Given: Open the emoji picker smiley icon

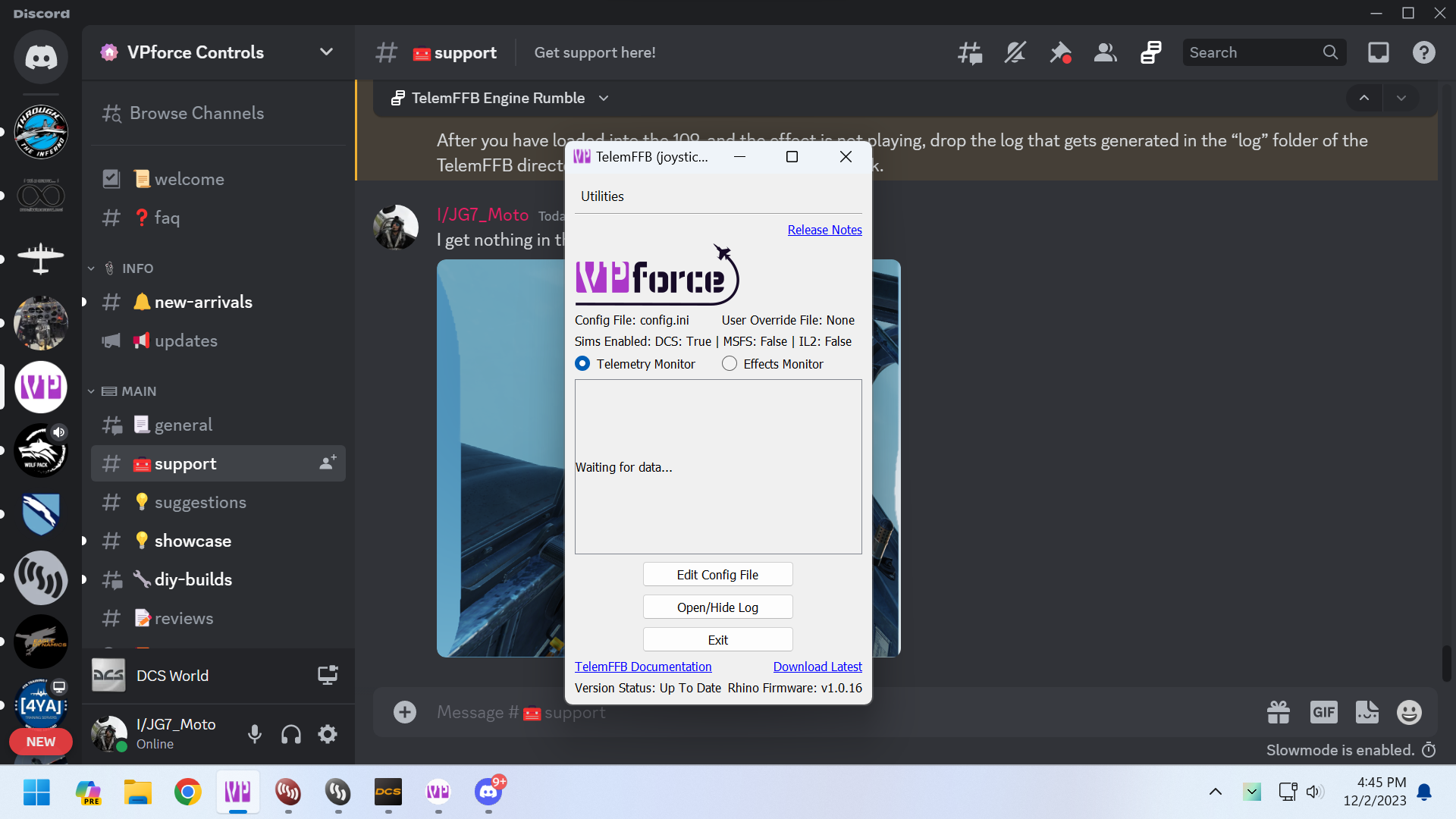Looking at the screenshot, I should [1409, 712].
